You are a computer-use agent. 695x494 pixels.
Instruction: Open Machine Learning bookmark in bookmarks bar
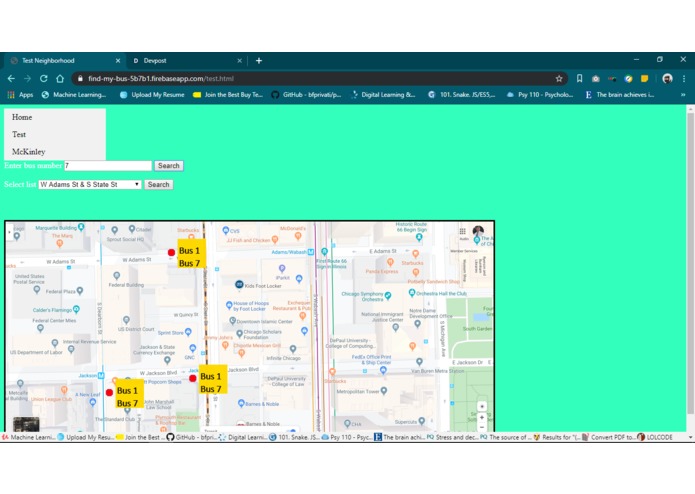[x=74, y=94]
